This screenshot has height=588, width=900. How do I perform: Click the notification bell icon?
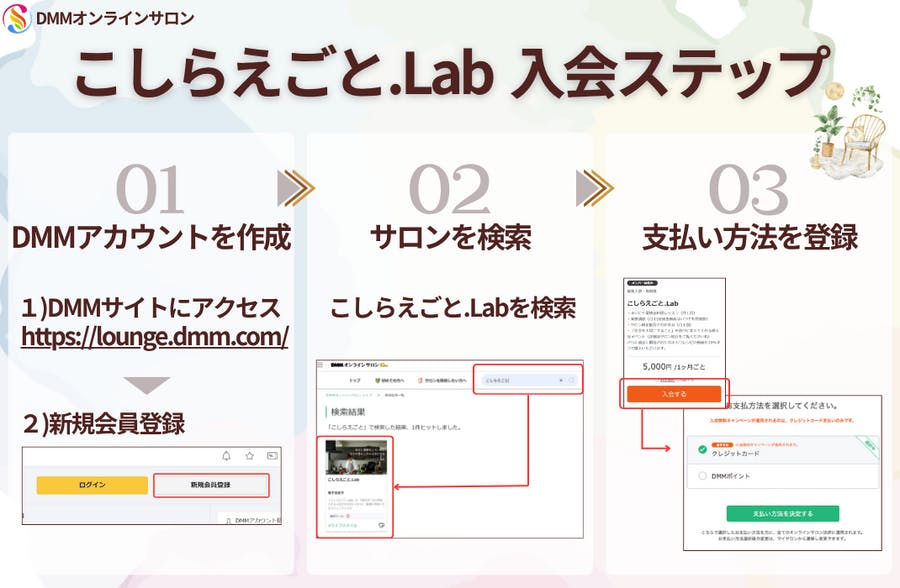226,456
